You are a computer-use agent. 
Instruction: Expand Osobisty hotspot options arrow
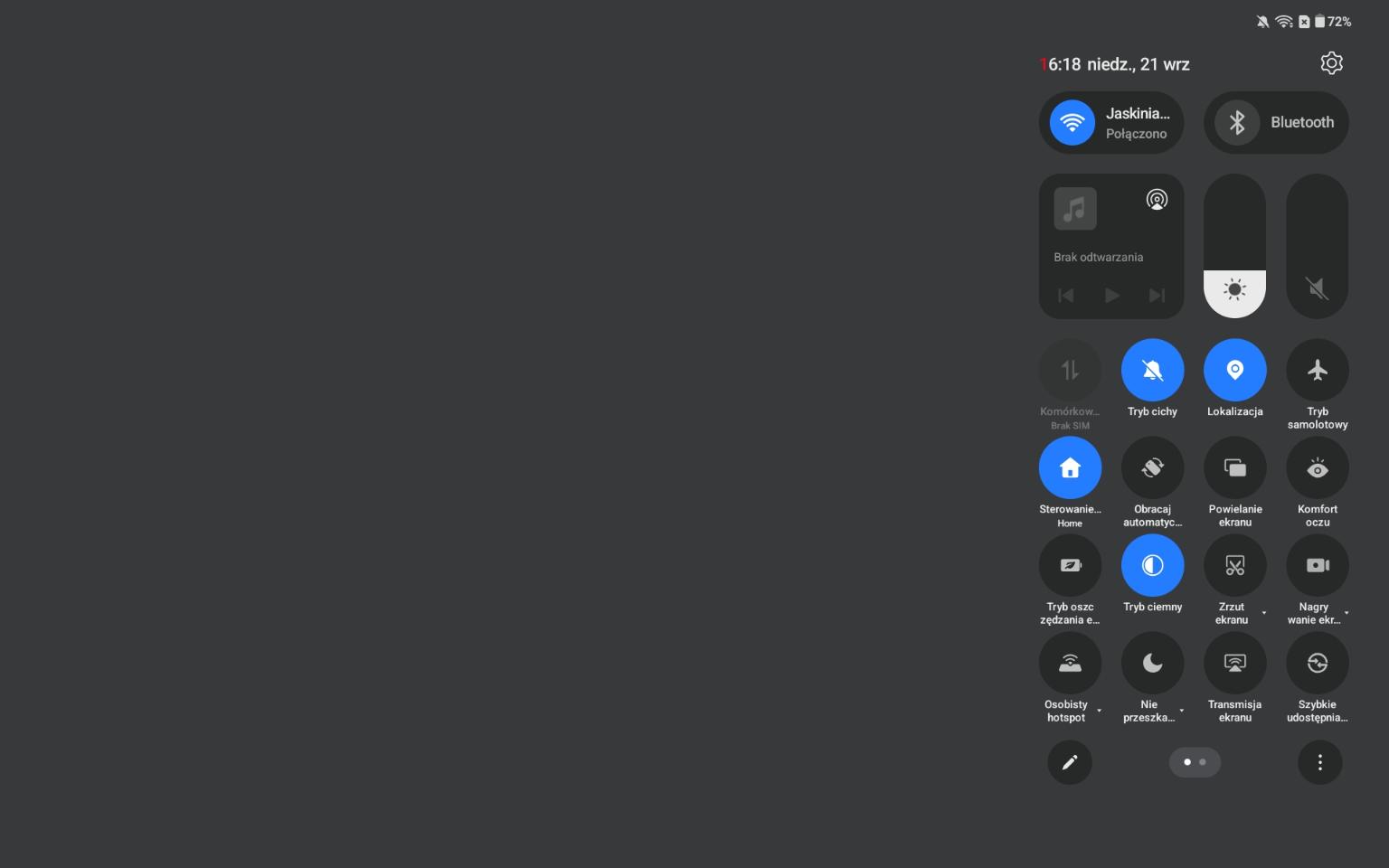[x=1099, y=711]
